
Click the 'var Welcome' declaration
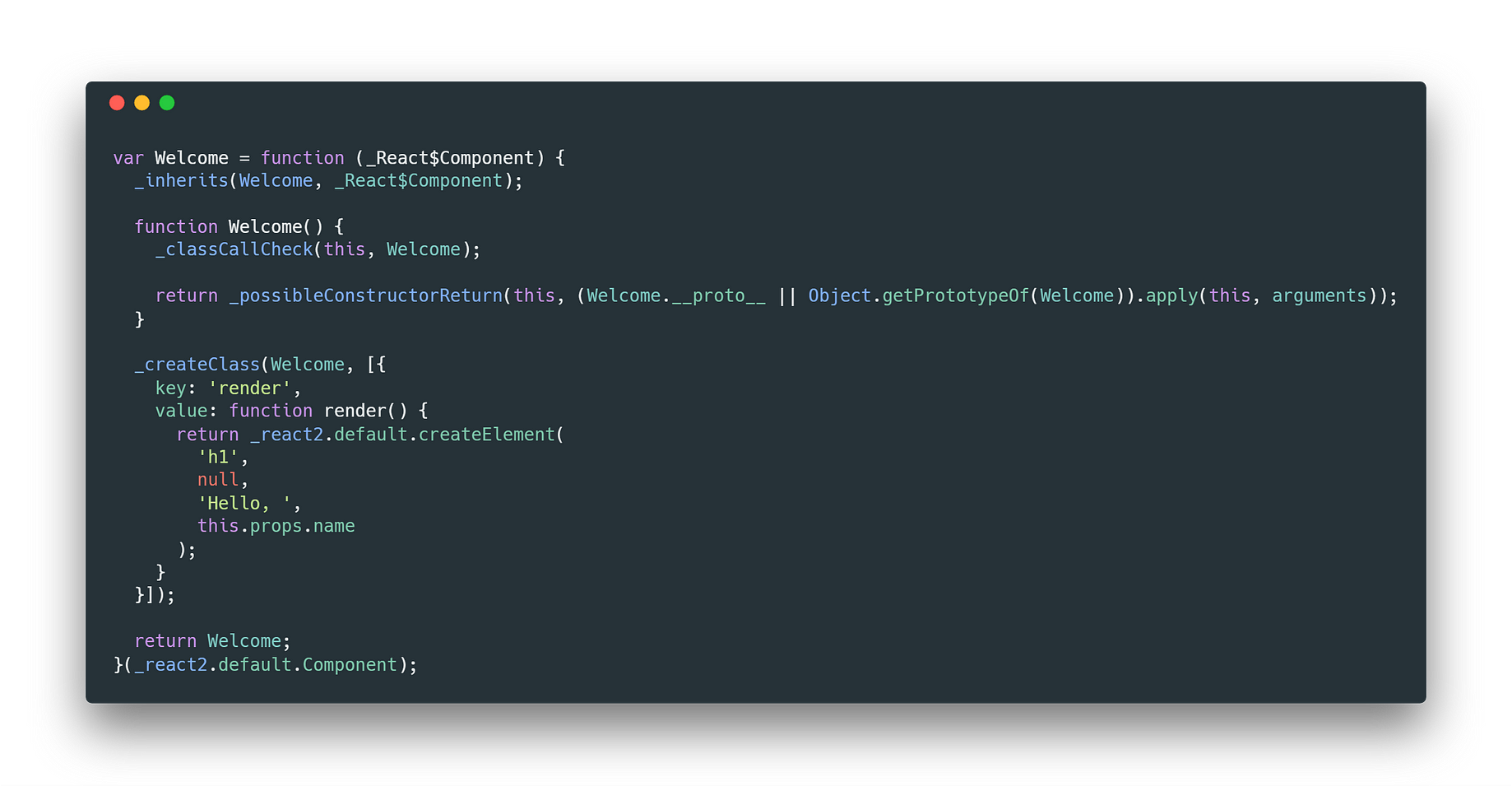coord(171,158)
